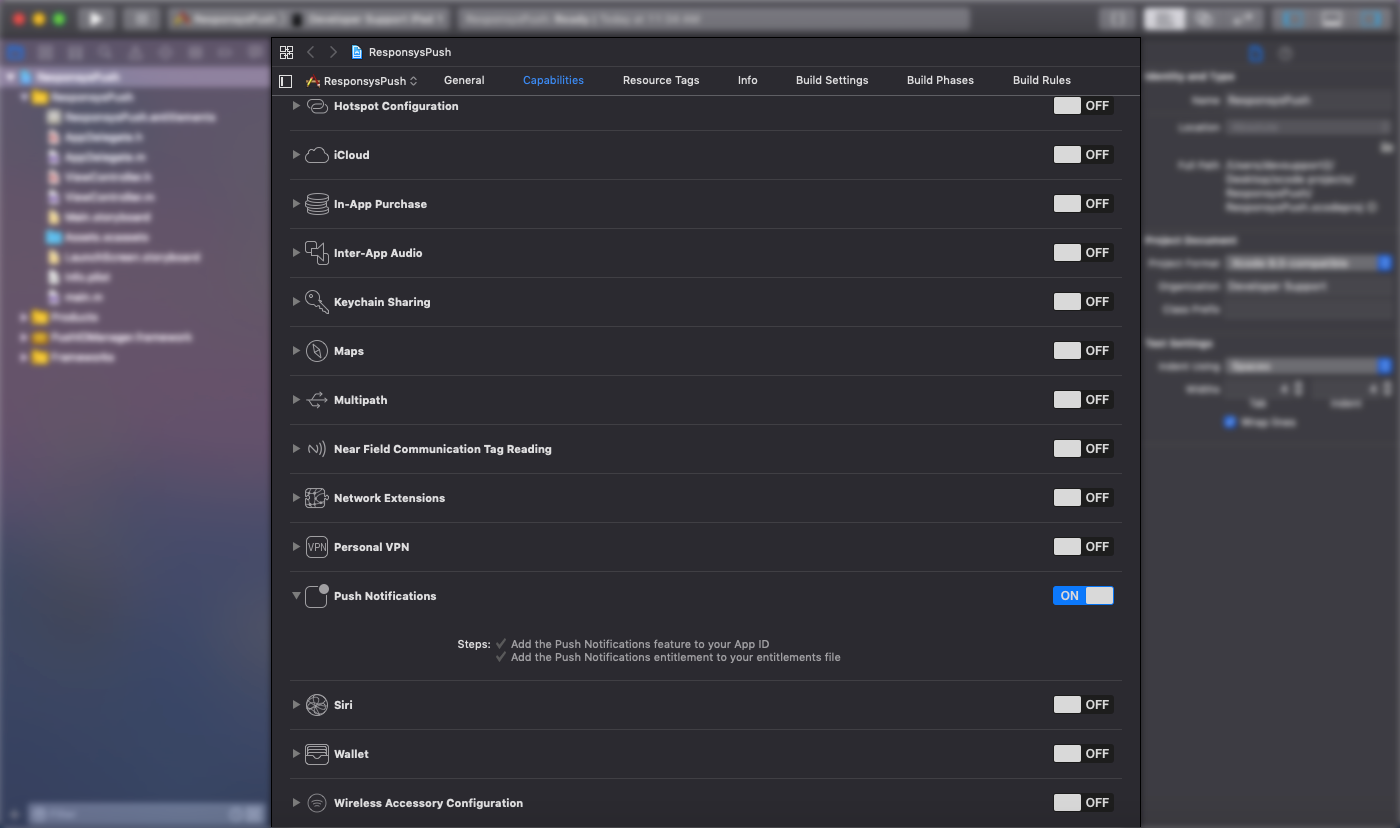Expand the In-App Purchase section

pos(296,204)
